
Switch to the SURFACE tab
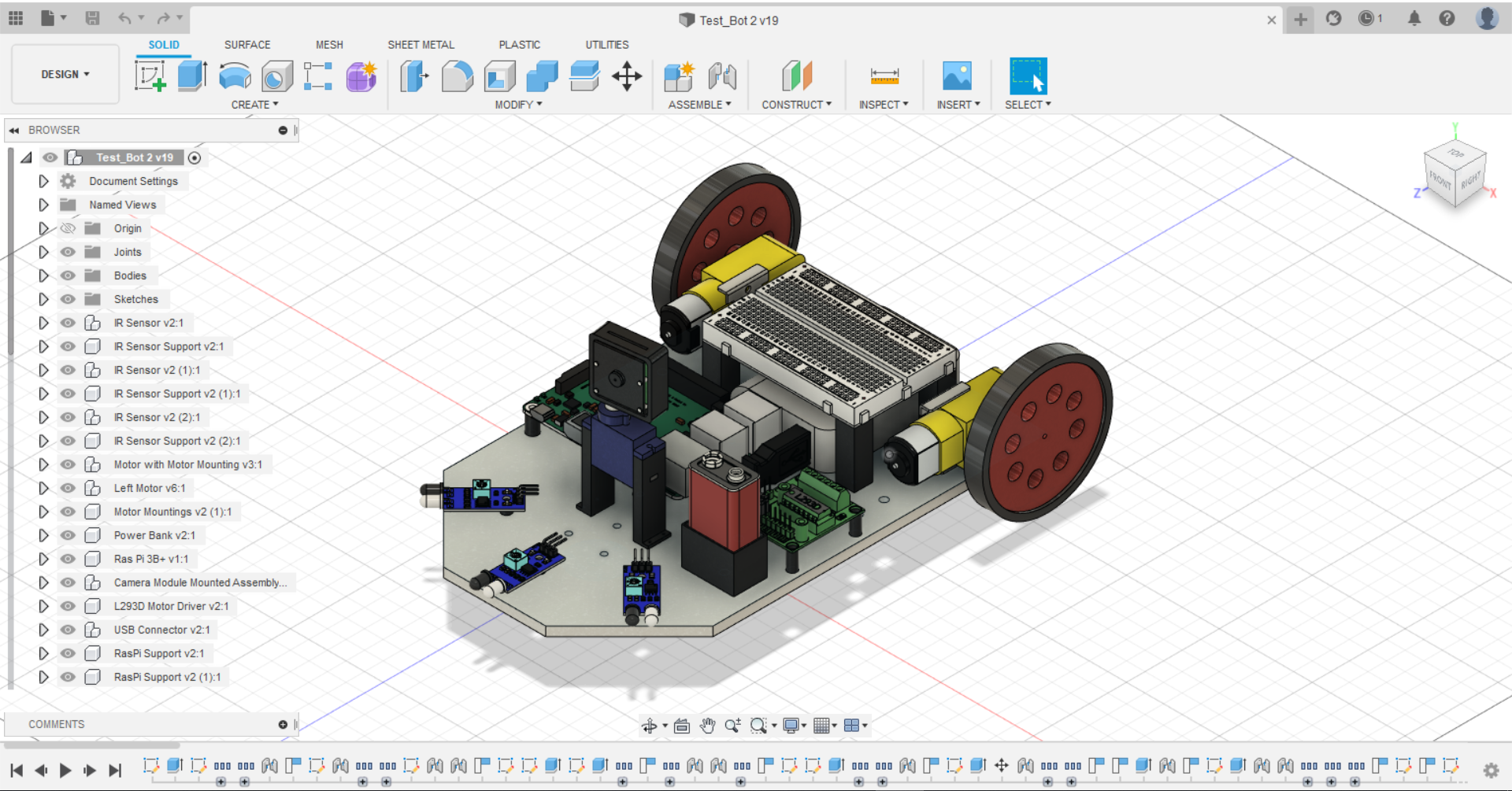pos(246,45)
